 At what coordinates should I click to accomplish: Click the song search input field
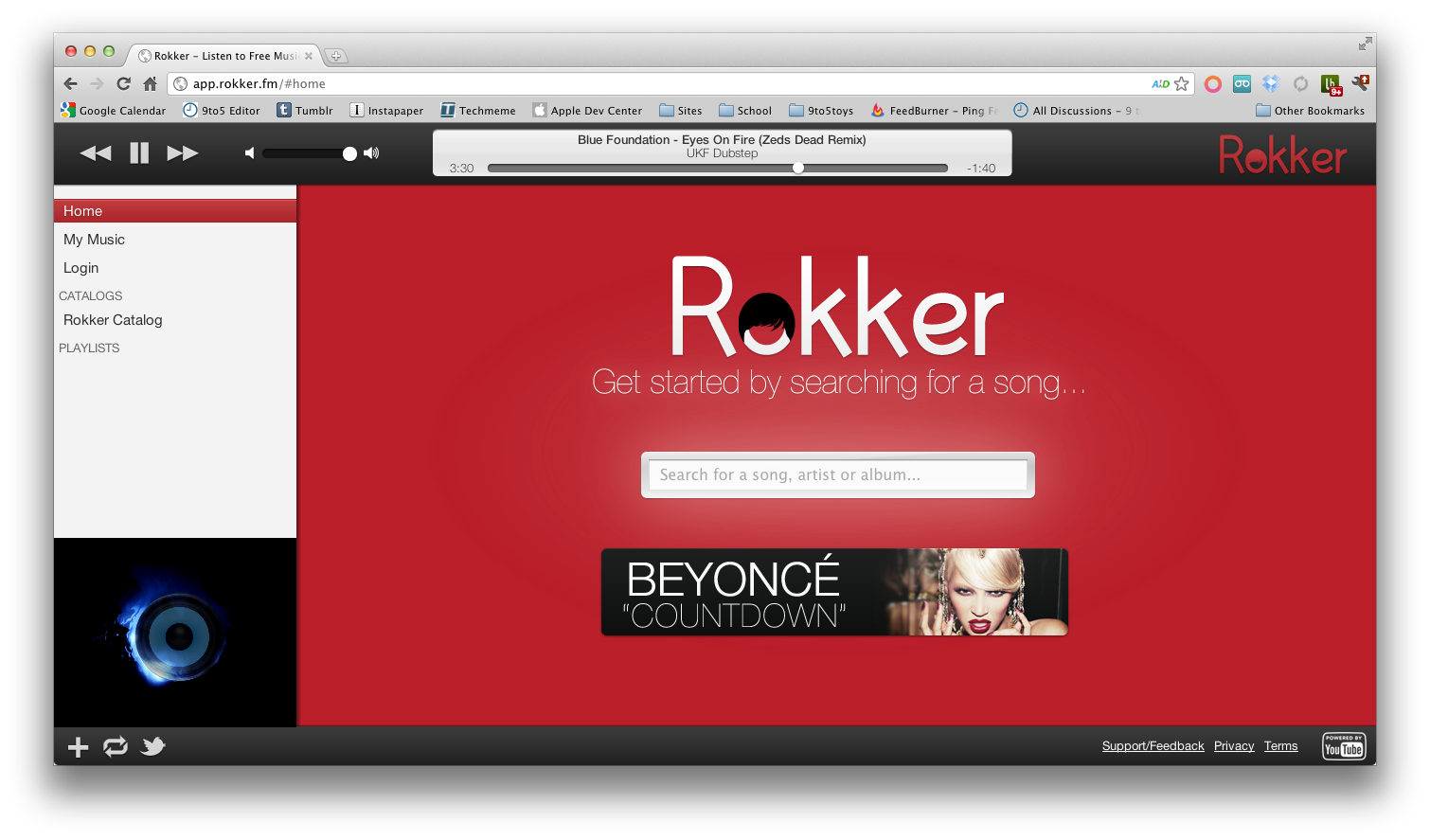click(837, 474)
